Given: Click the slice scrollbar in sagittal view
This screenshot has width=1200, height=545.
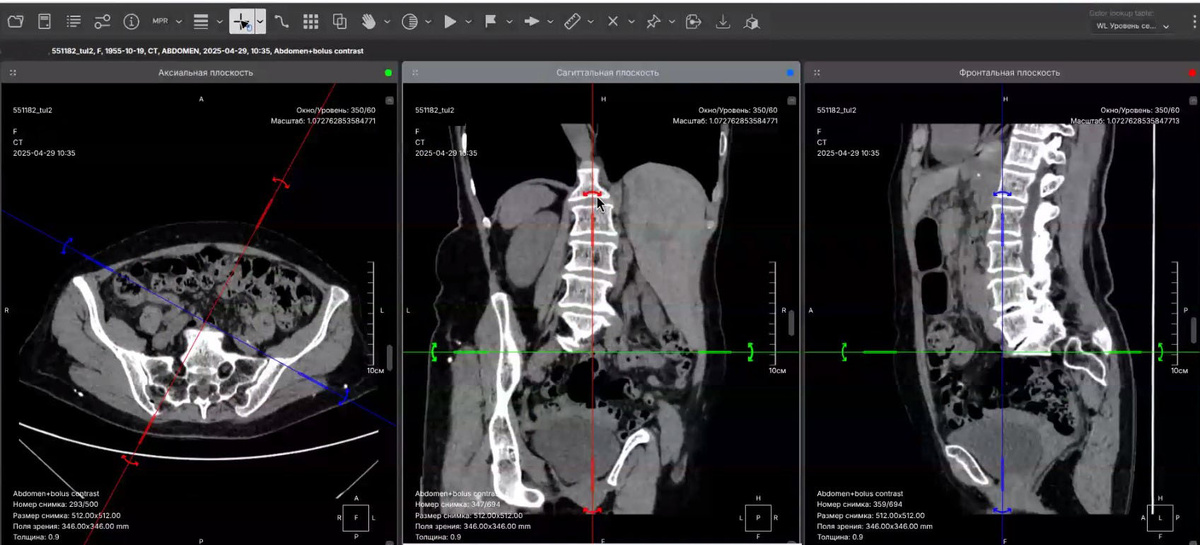Looking at the screenshot, I should pyautogui.click(x=791, y=323).
